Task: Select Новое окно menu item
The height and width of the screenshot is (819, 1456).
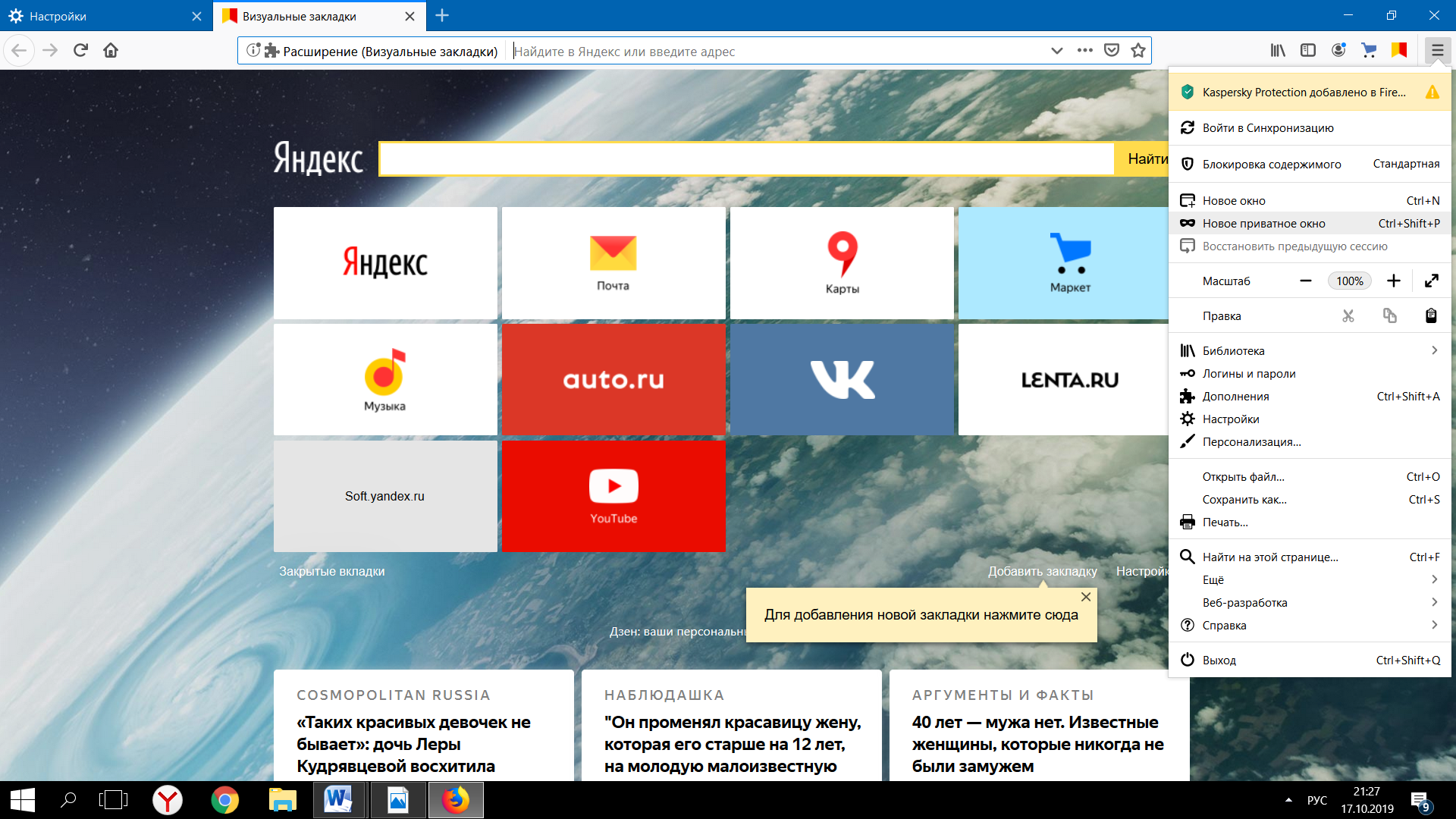Action: click(x=1310, y=201)
